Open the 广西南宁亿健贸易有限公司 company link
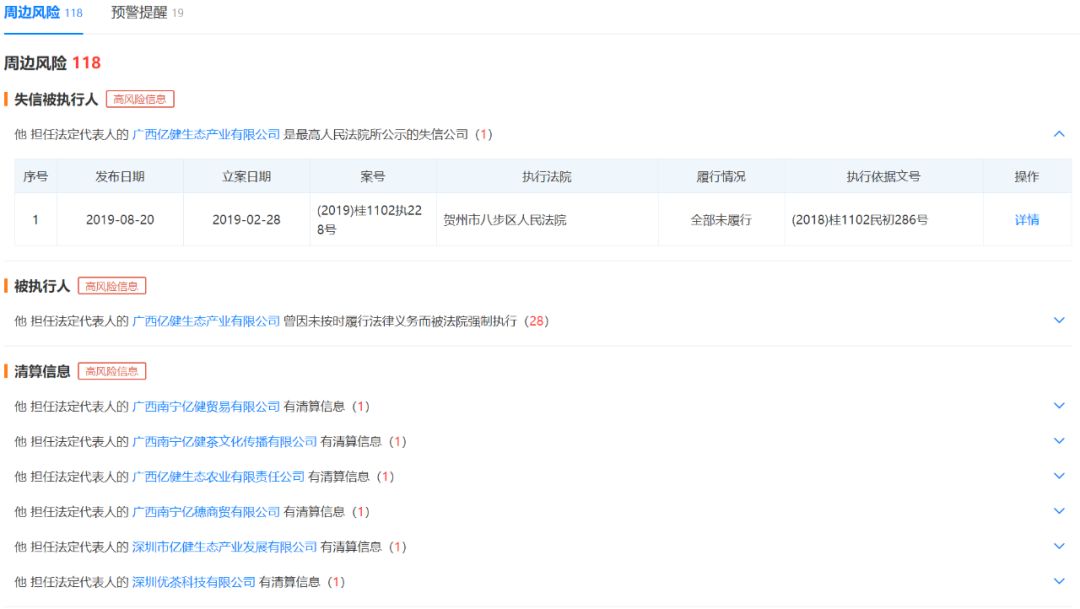Image resolution: width=1080 pixels, height=609 pixels. (206, 406)
